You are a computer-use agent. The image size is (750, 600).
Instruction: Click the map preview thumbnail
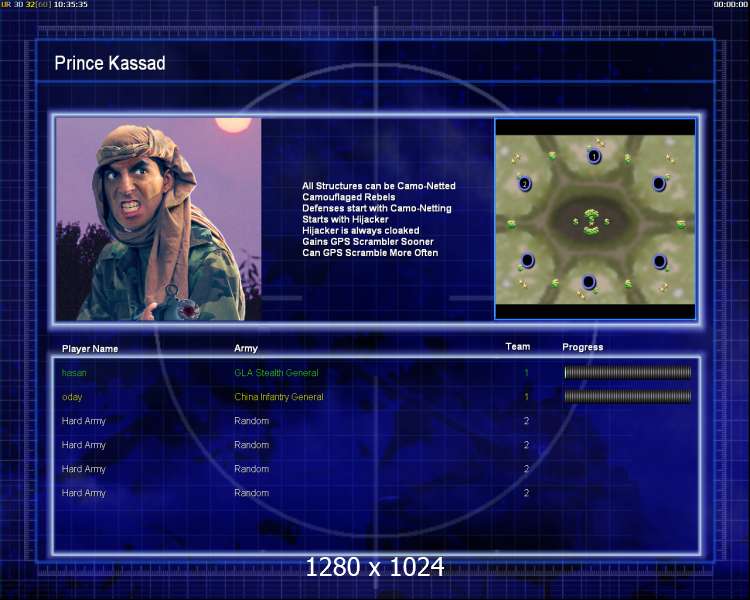click(595, 219)
